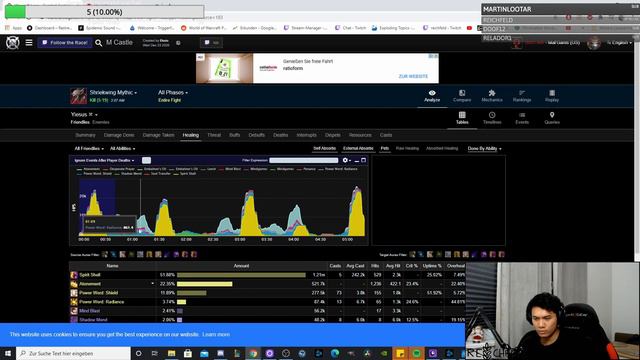Switch to Damage Taken tab

tap(158, 135)
